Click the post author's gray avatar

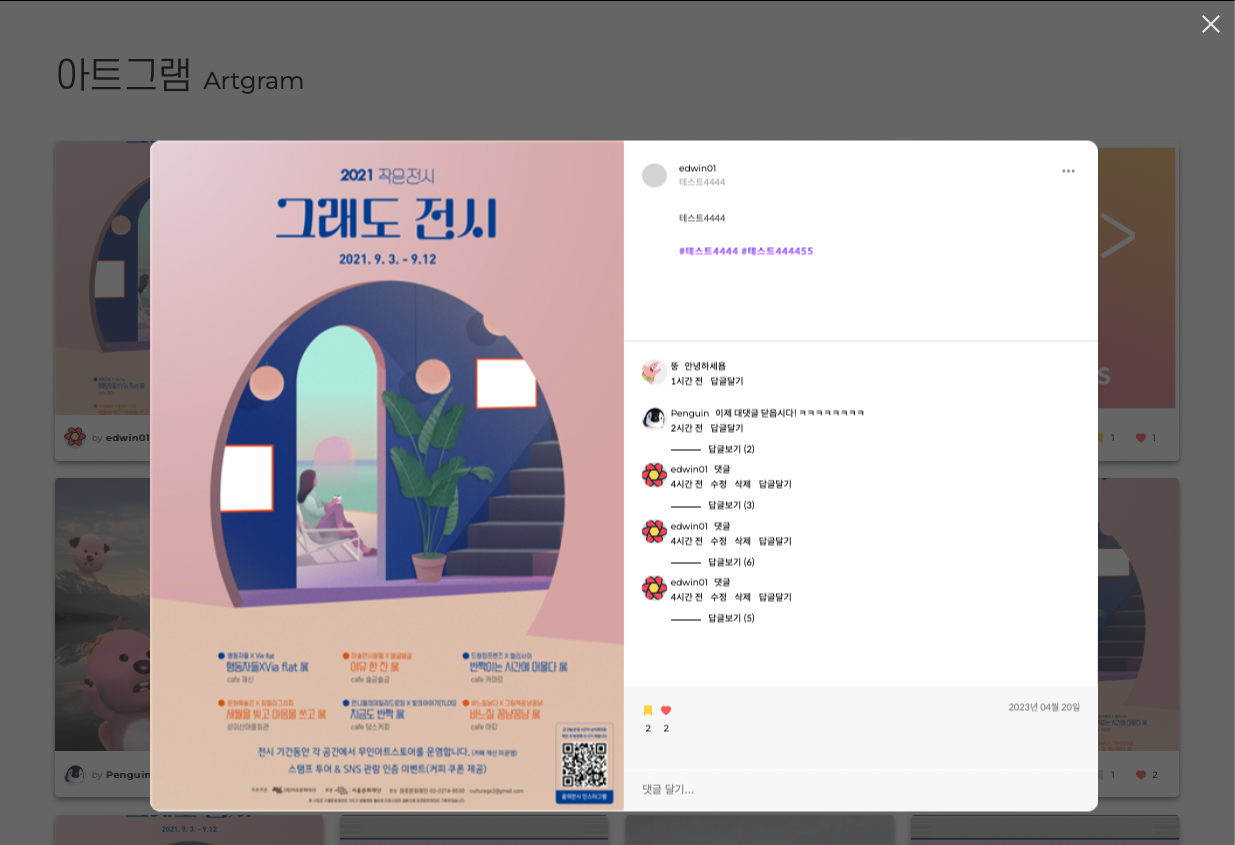pos(654,175)
